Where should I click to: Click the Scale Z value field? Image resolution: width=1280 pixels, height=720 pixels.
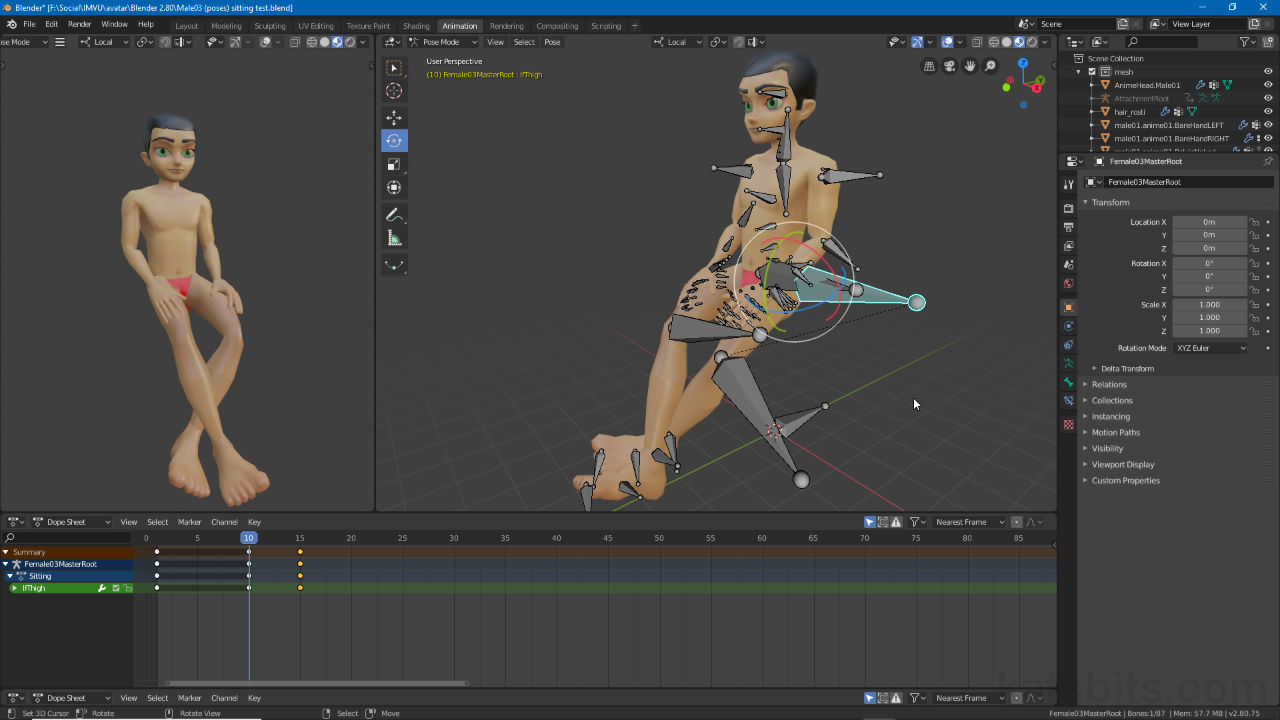(x=1210, y=330)
